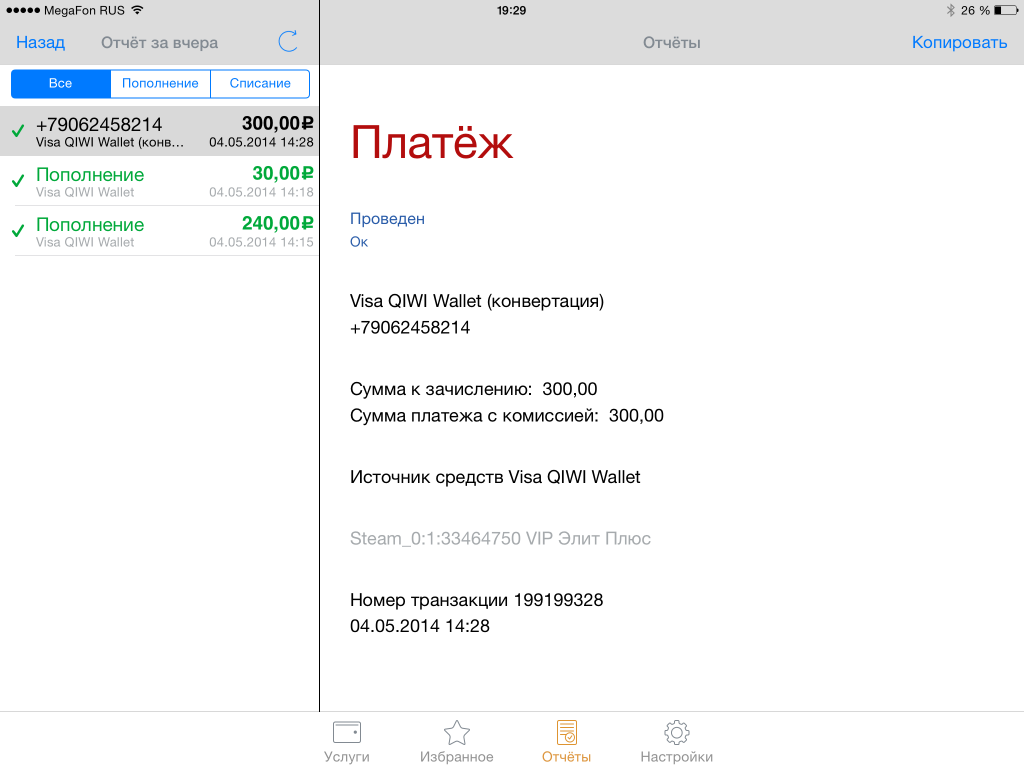Switch filter to Пополнение
1024x768 pixels.
click(x=160, y=83)
